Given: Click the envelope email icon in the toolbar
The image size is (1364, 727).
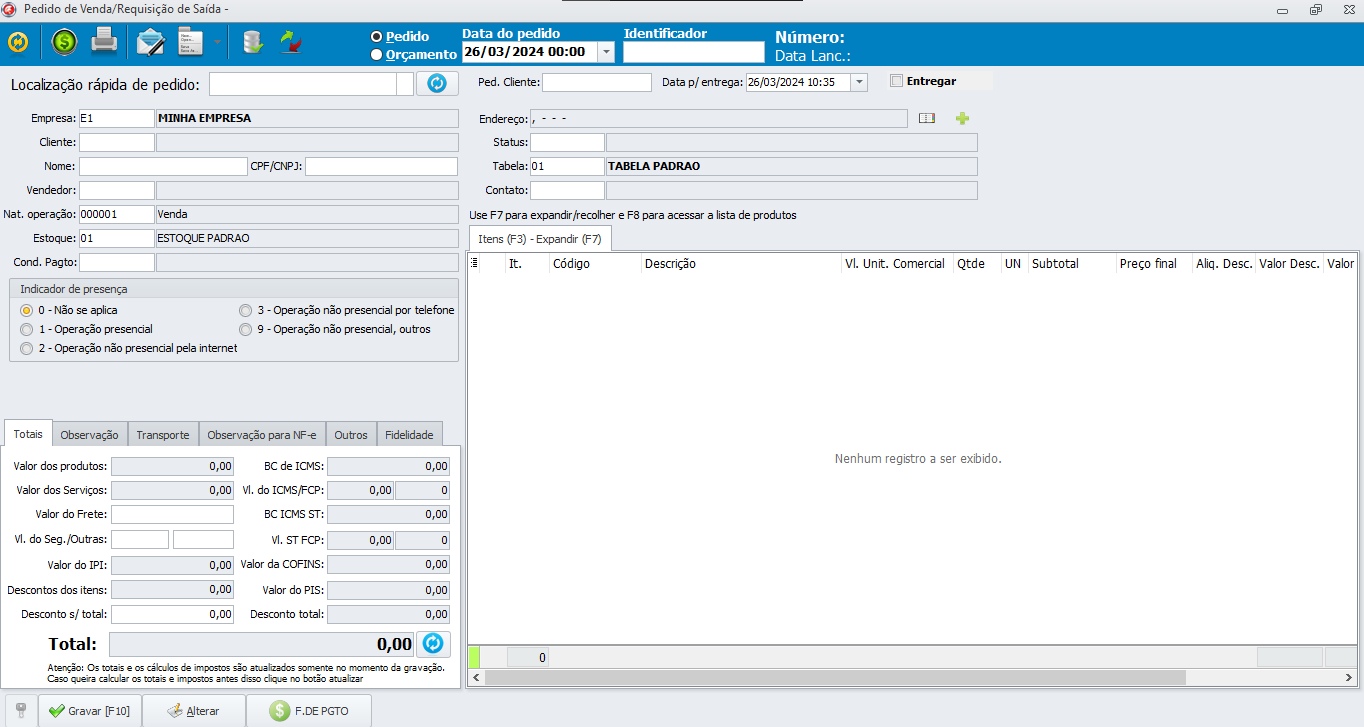Looking at the screenshot, I should (x=151, y=42).
